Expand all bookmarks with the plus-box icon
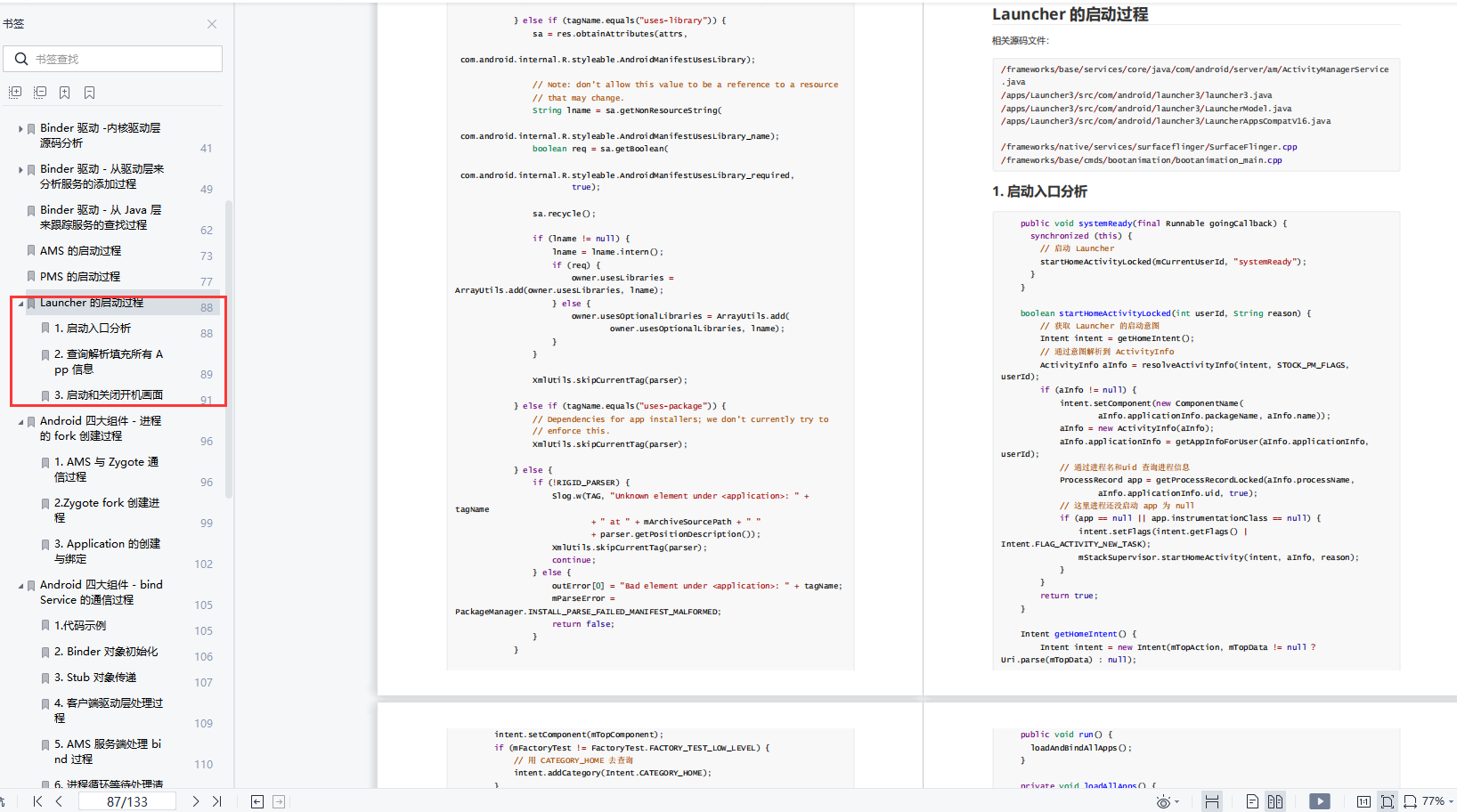This screenshot has height=812, width=1457. tap(15, 93)
